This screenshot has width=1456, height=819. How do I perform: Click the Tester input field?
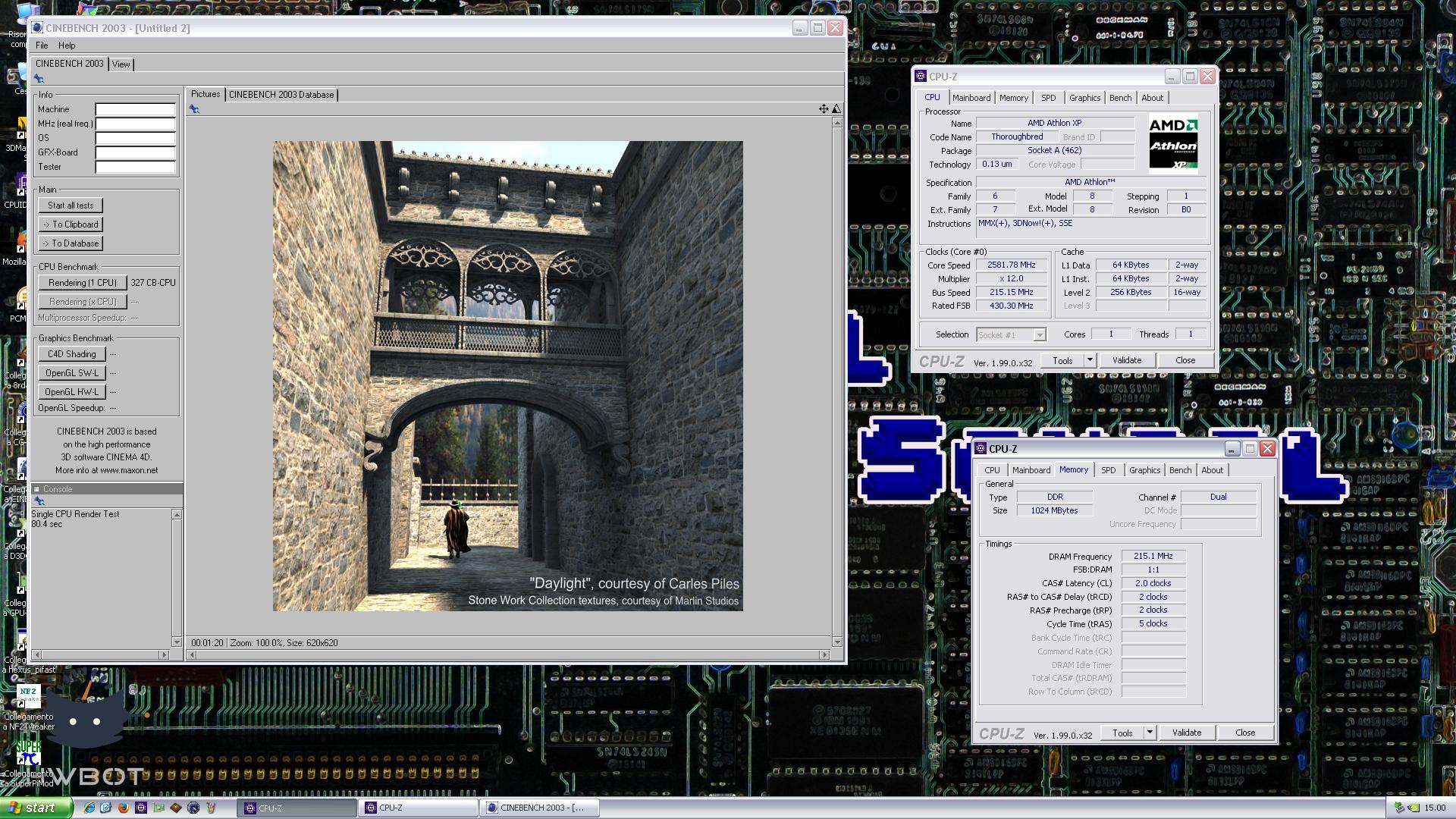[x=135, y=167]
